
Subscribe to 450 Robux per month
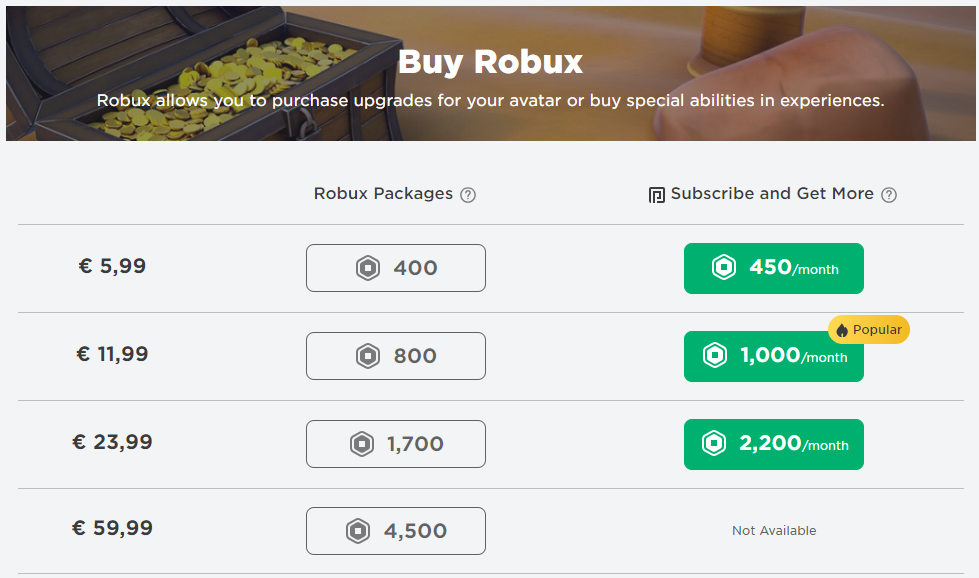(774, 268)
